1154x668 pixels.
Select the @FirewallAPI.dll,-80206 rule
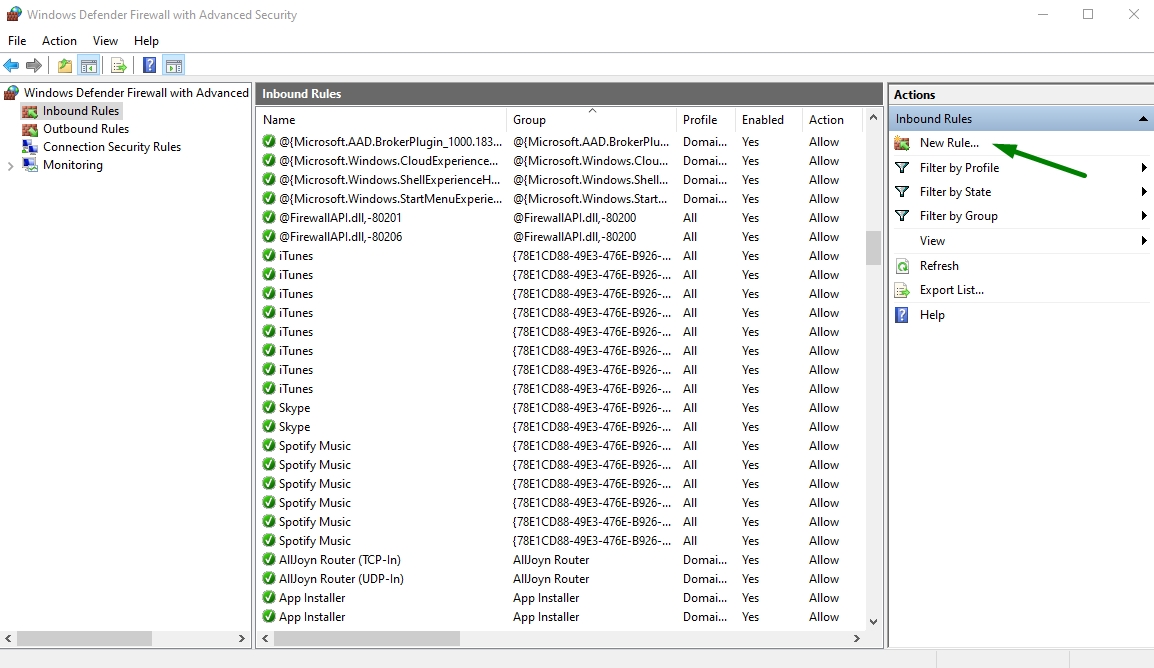(340, 237)
